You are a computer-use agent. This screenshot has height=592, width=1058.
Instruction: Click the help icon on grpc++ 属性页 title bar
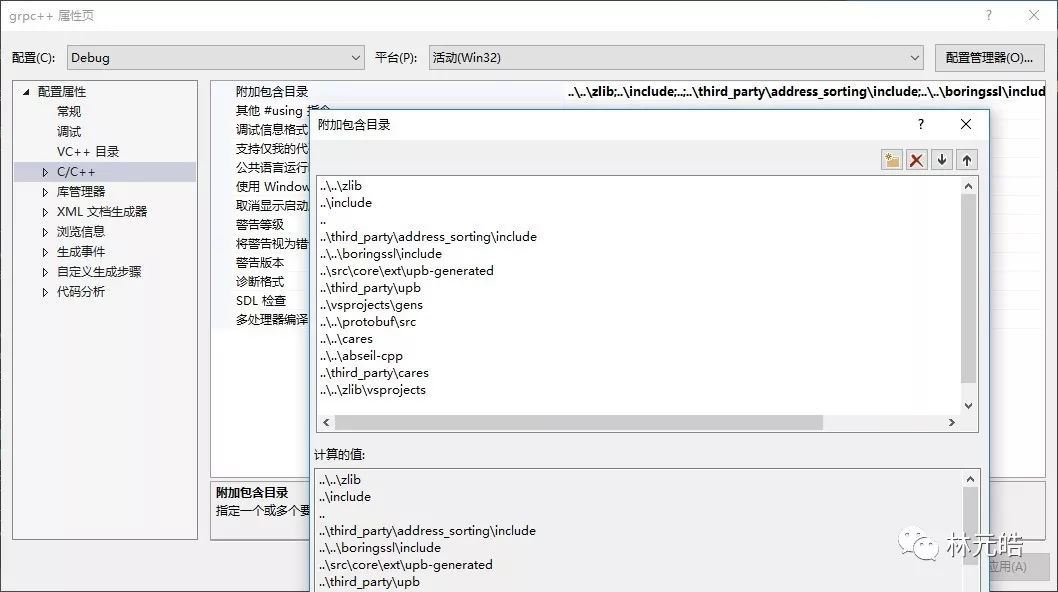coord(988,16)
